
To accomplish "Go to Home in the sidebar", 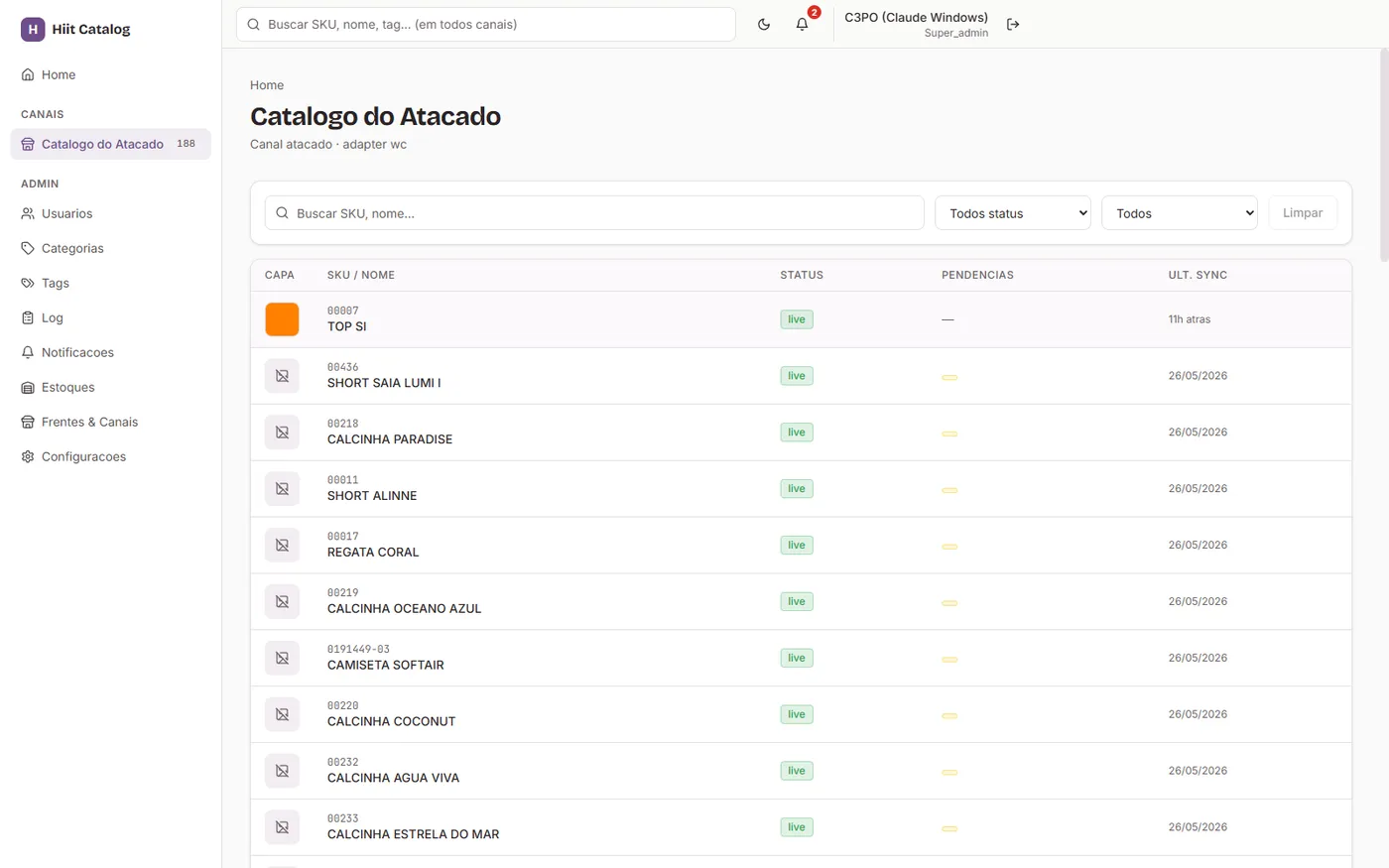I will [110, 74].
